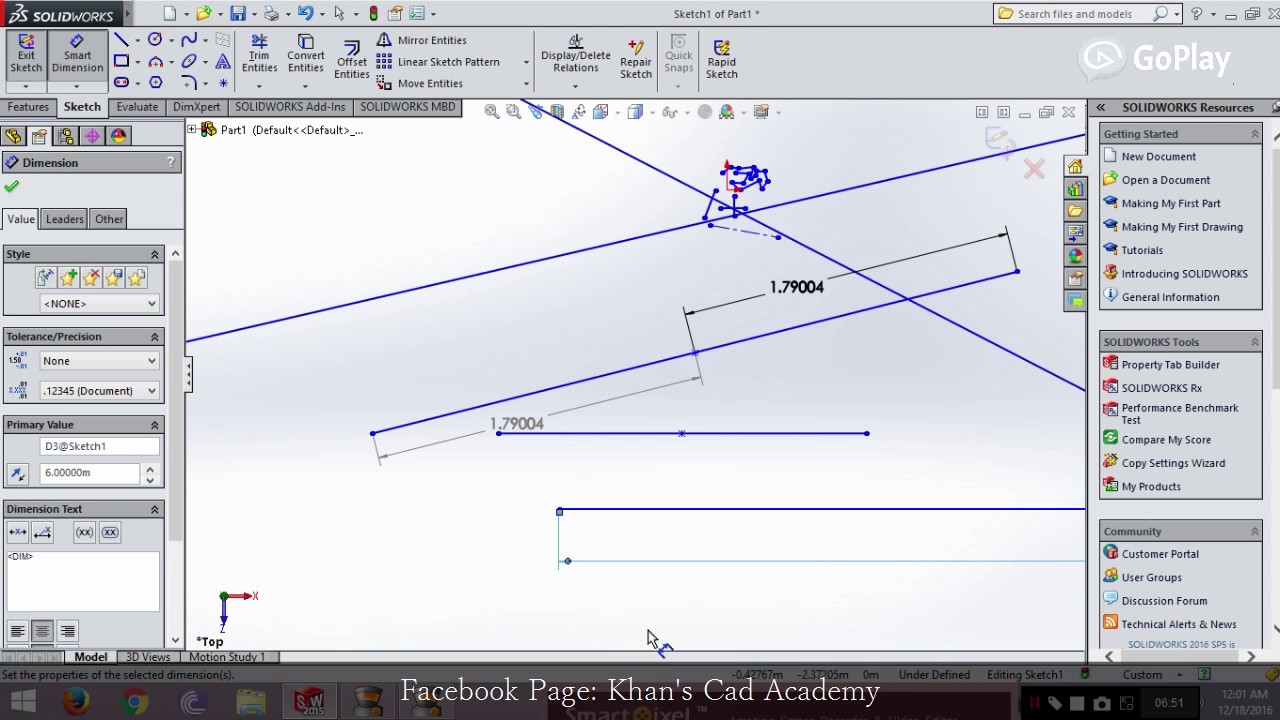1280x720 pixels.
Task: Click the red X cancel sketch corner icon
Action: tap(1034, 169)
